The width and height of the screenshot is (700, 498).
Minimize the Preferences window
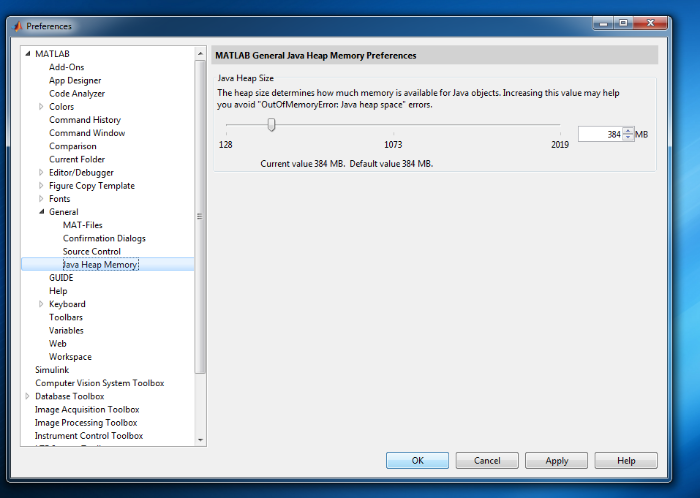point(604,23)
